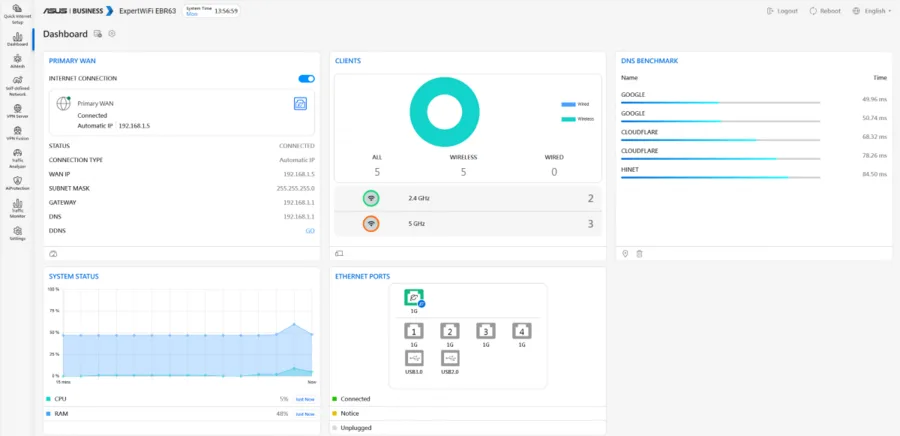Click the WIRELESS client count

click(463, 172)
